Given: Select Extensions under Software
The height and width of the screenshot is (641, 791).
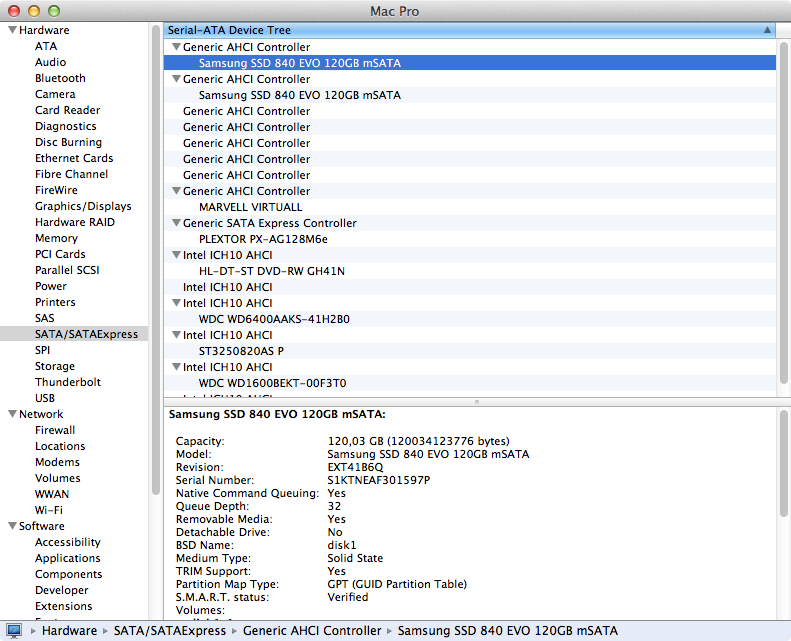Looking at the screenshot, I should tap(64, 606).
